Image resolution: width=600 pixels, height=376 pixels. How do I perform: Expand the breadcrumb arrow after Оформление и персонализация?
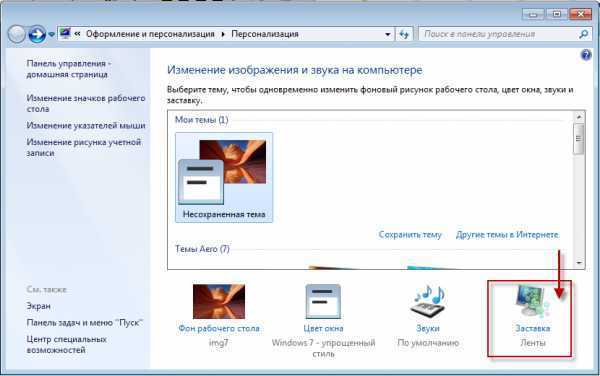click(x=223, y=34)
